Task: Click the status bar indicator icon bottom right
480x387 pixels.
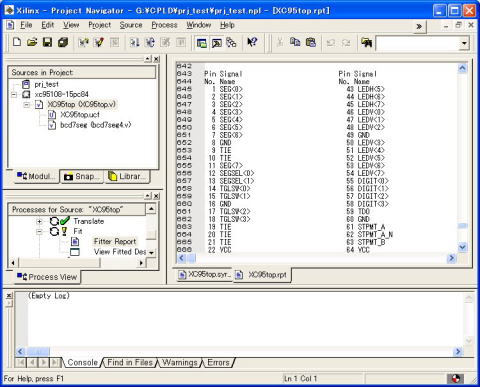Action: pyautogui.click(x=455, y=379)
